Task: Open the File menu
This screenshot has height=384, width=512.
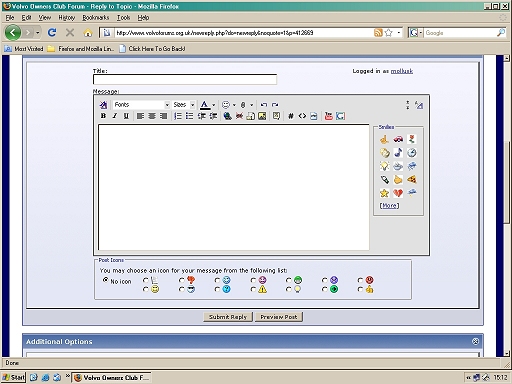Action: 10,18
